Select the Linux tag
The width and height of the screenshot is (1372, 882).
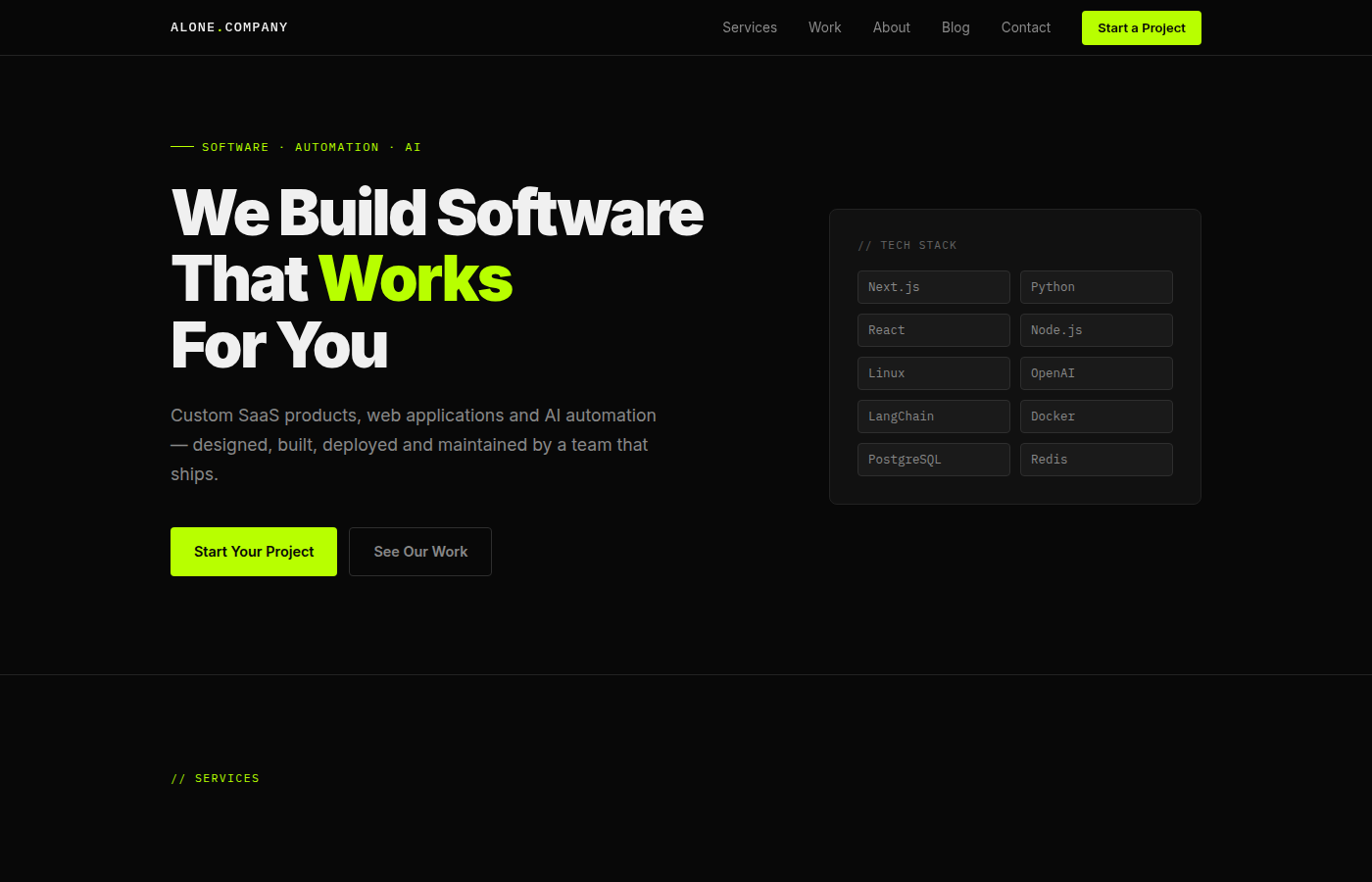coord(933,372)
